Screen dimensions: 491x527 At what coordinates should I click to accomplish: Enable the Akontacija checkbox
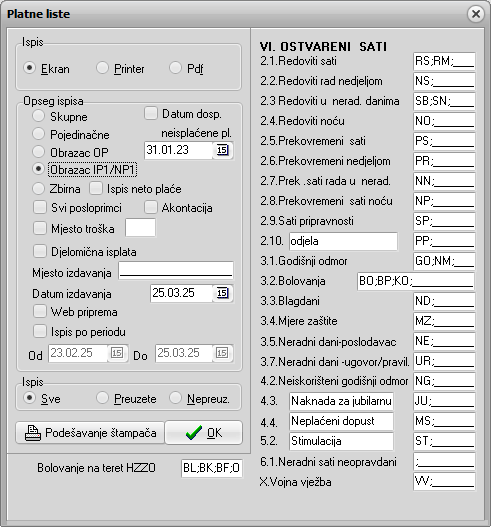151,207
